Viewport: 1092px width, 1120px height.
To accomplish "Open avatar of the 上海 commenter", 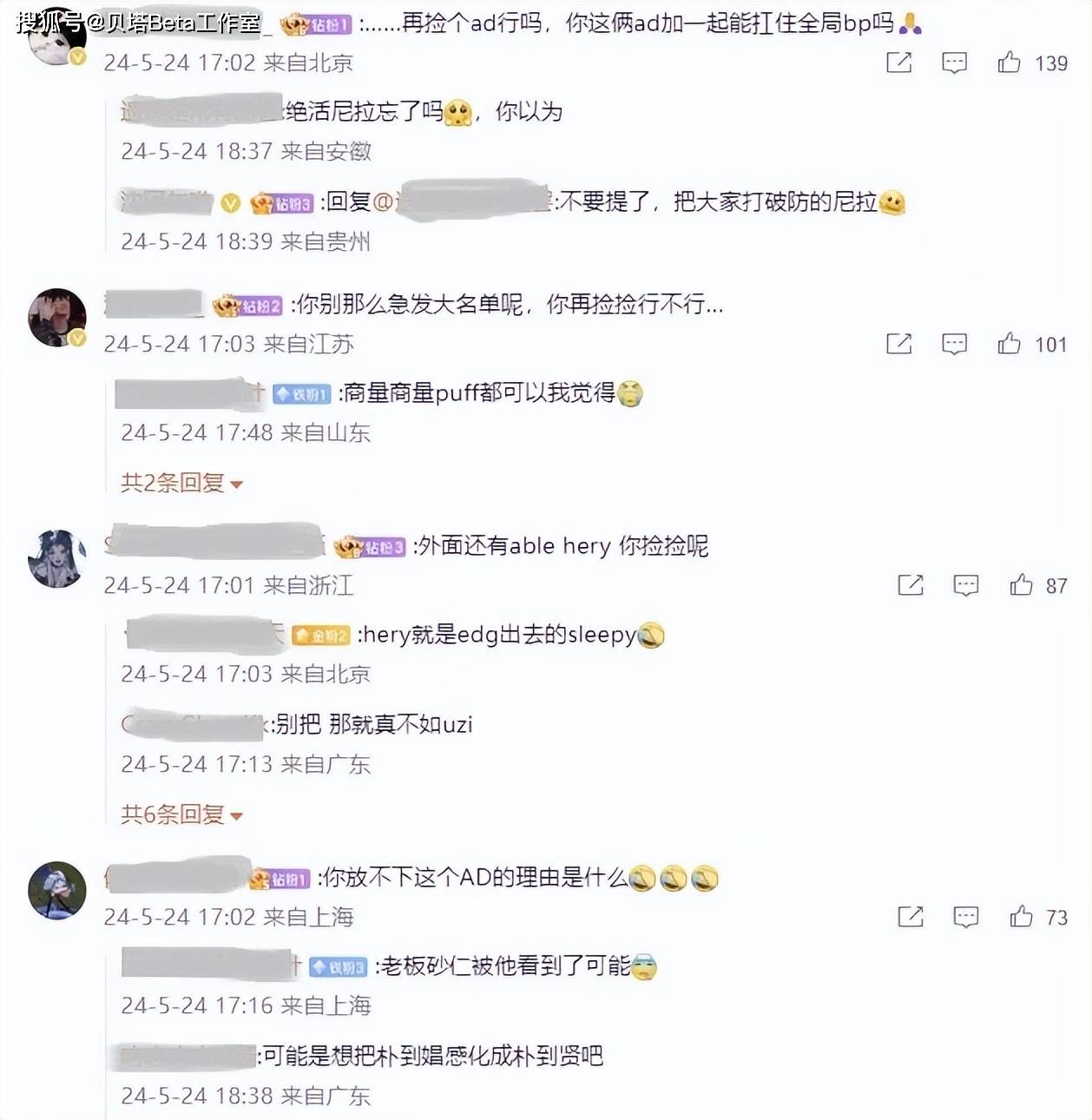I will (x=57, y=890).
